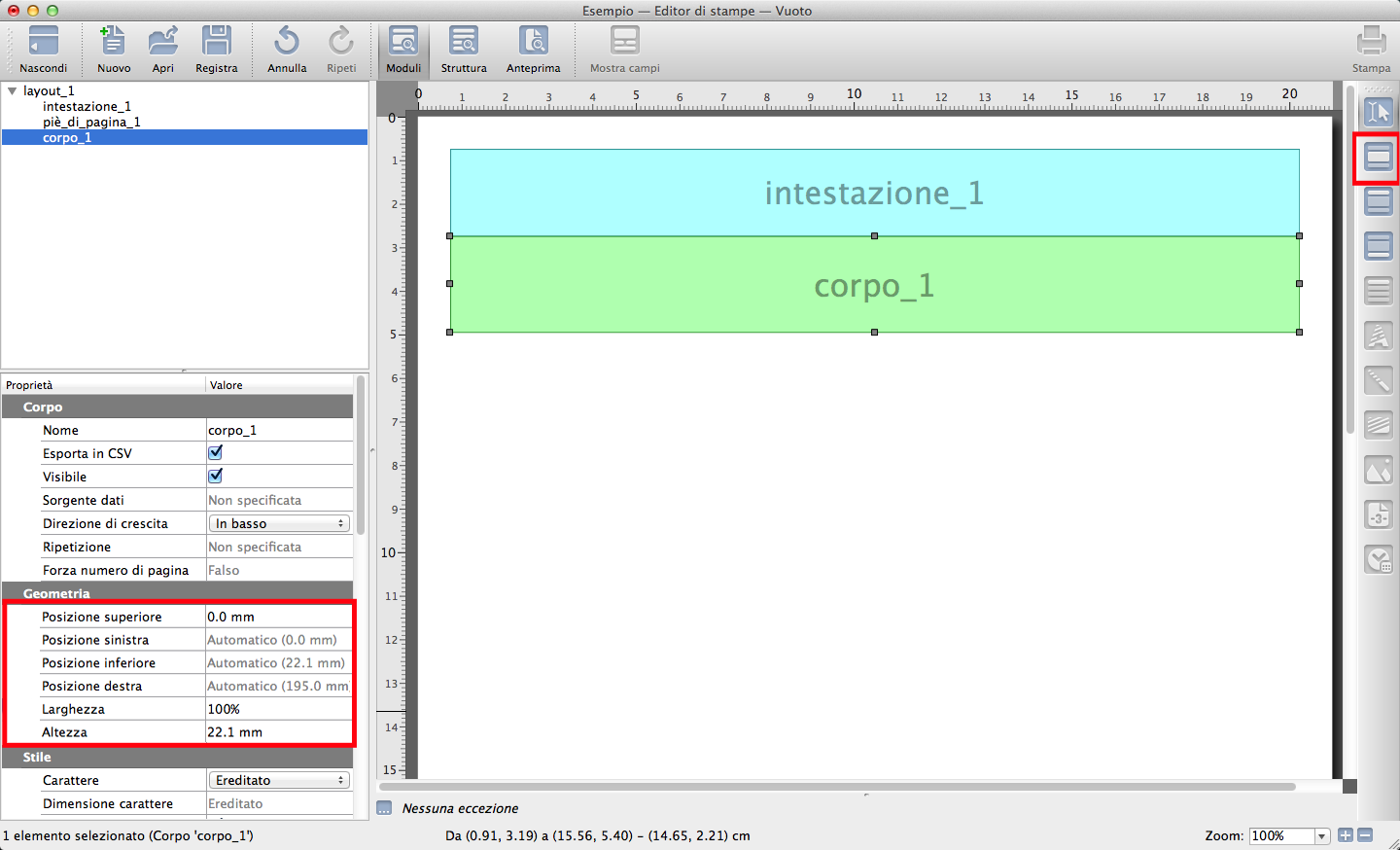Click the zoom in plus button
The image size is (1400, 850).
tap(1345, 835)
